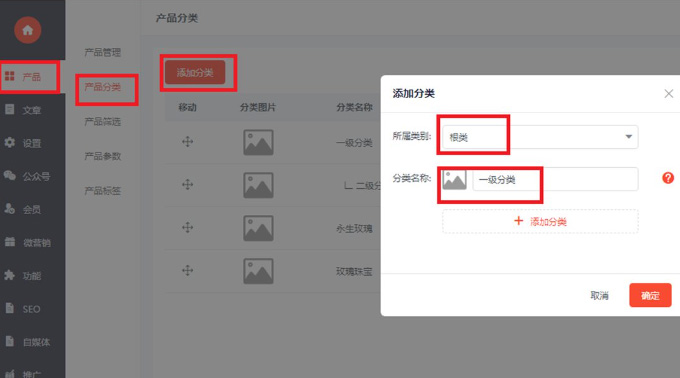Open the 公众号 sidebar section

click(36, 176)
